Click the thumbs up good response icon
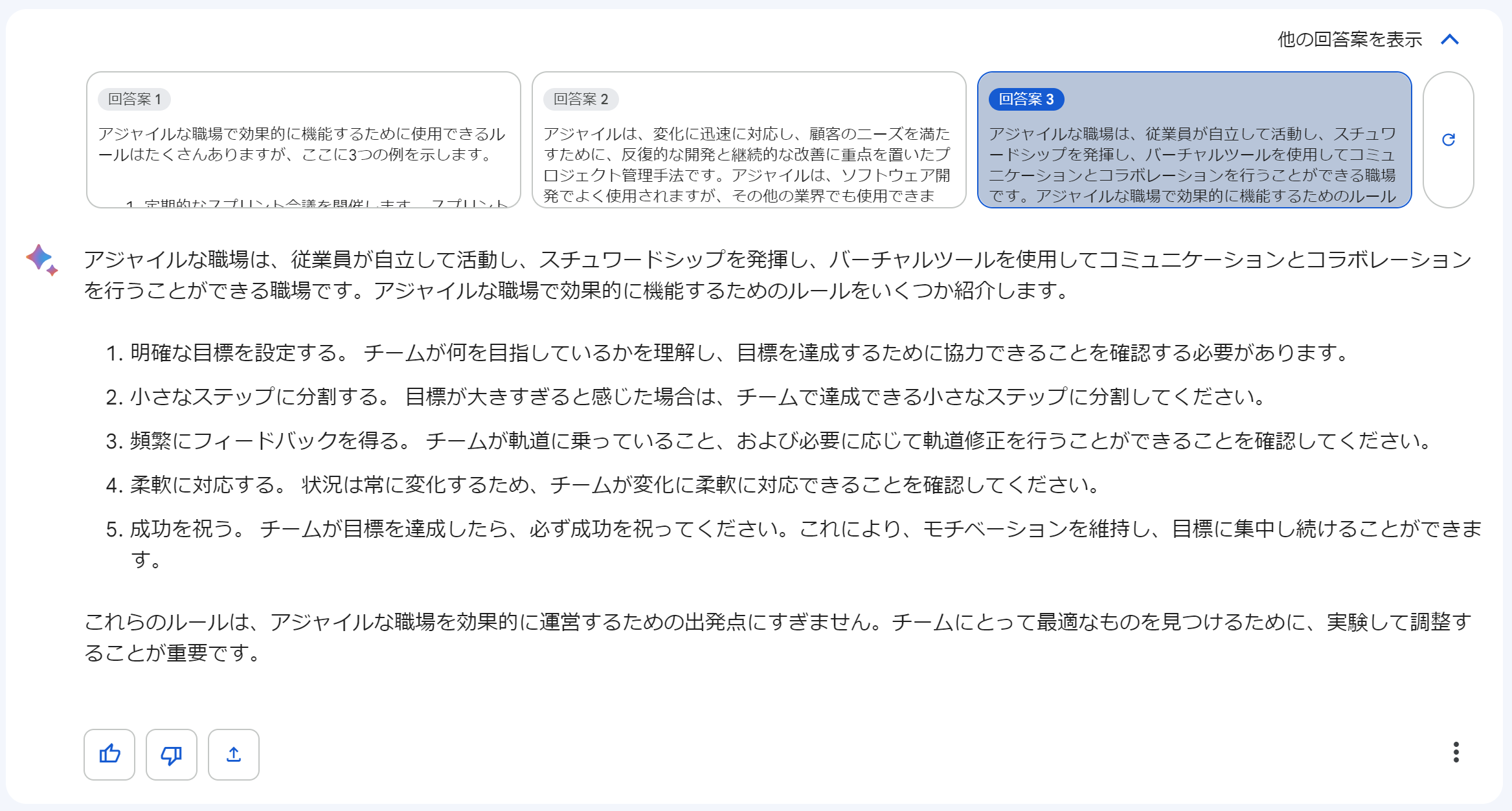This screenshot has width=1512, height=811. tap(109, 754)
